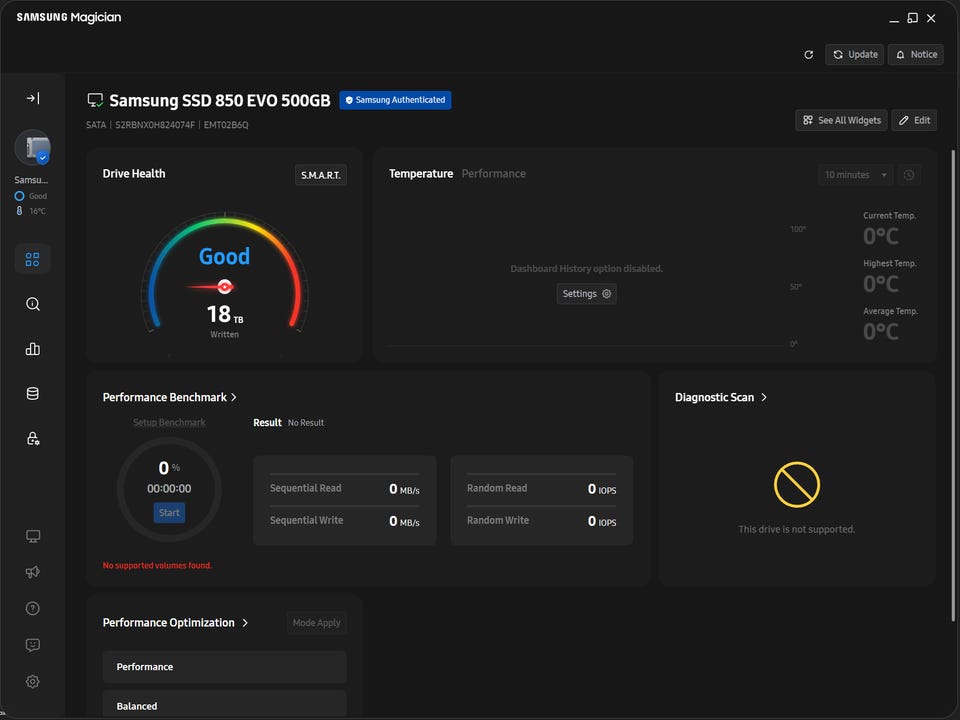Open the Dashboard grid icon in the sidebar
This screenshot has height=720, width=960.
click(32, 259)
